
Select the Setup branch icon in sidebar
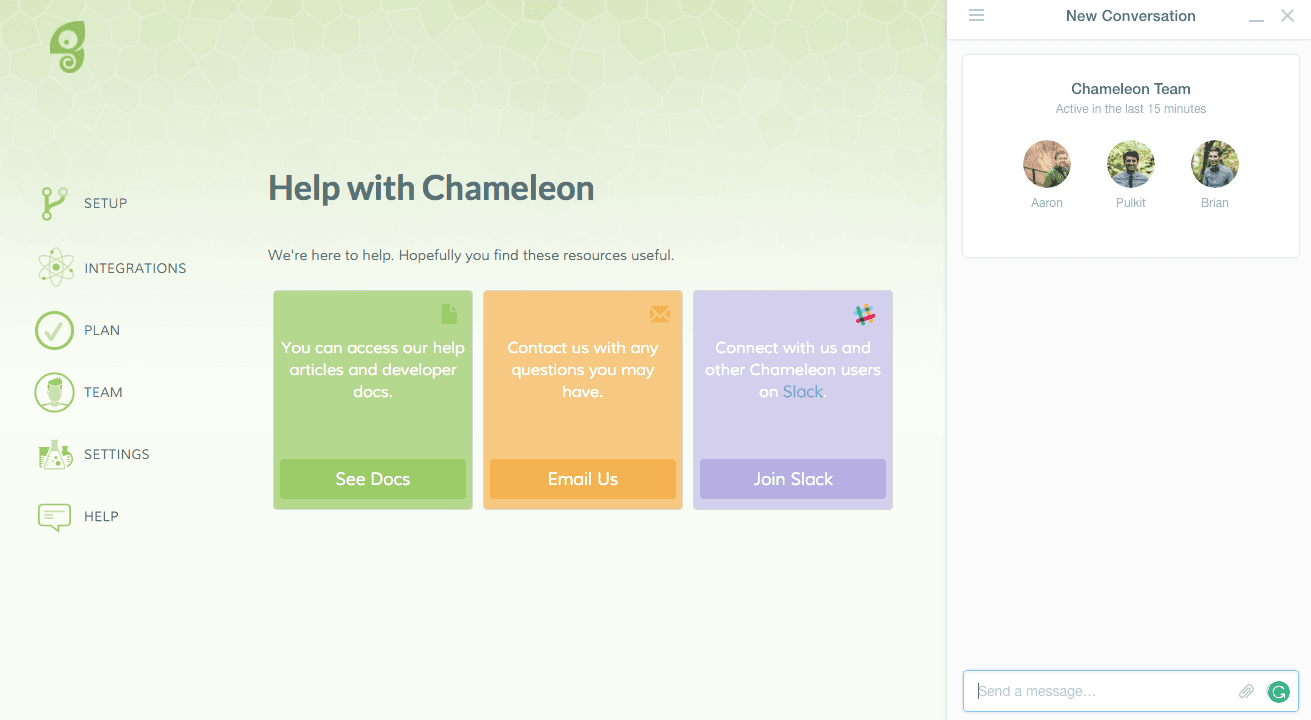(x=55, y=201)
